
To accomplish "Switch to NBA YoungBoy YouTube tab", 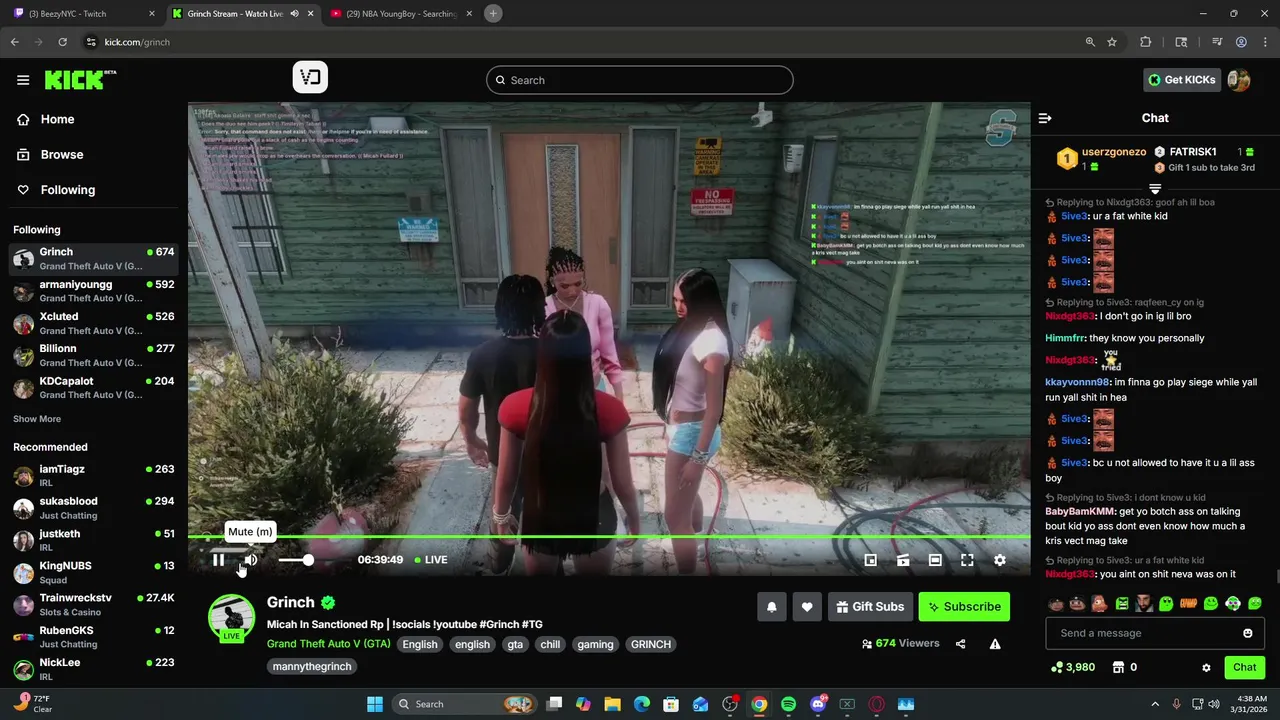I will pyautogui.click(x=400, y=14).
